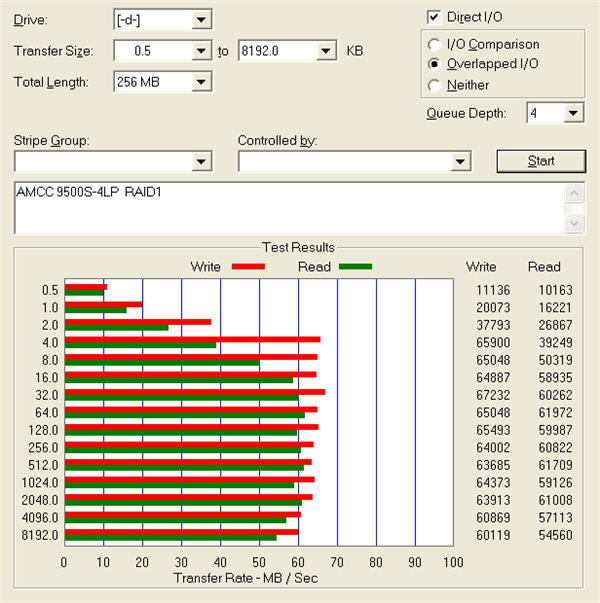Expand the Controlled by dropdown
This screenshot has height=603, width=600.
click(355, 162)
